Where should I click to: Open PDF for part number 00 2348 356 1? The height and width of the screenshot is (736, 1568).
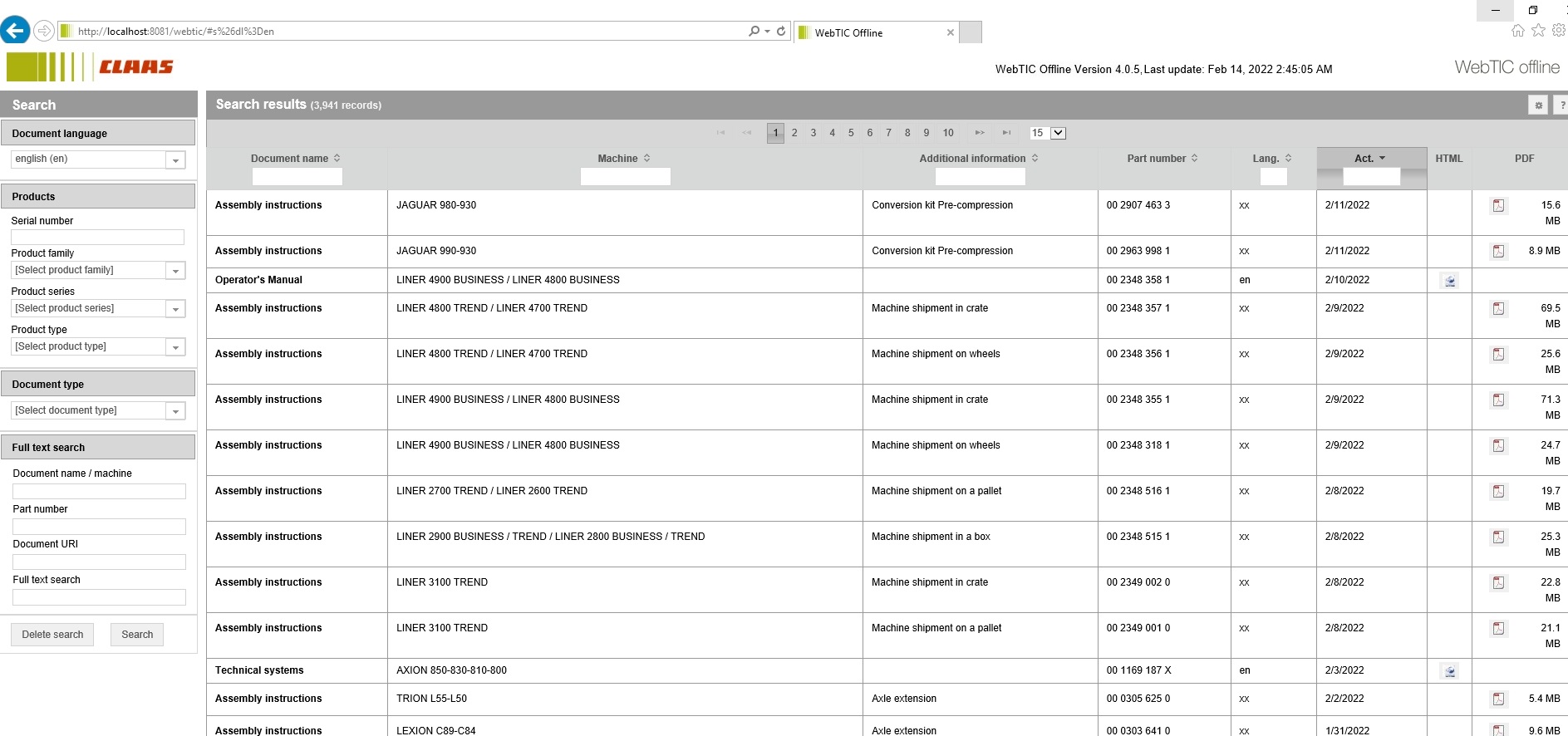(1498, 355)
